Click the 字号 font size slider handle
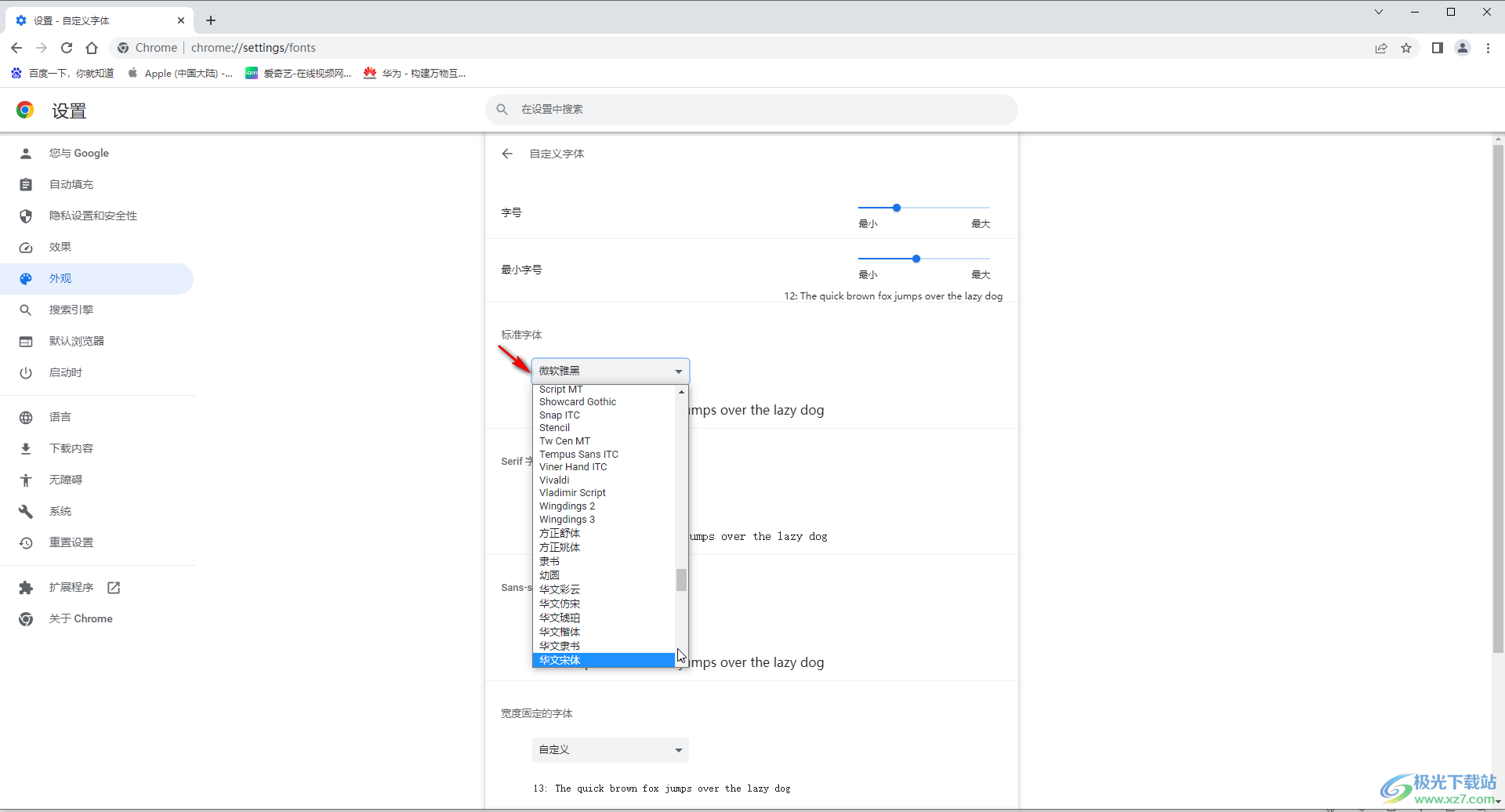 (897, 208)
